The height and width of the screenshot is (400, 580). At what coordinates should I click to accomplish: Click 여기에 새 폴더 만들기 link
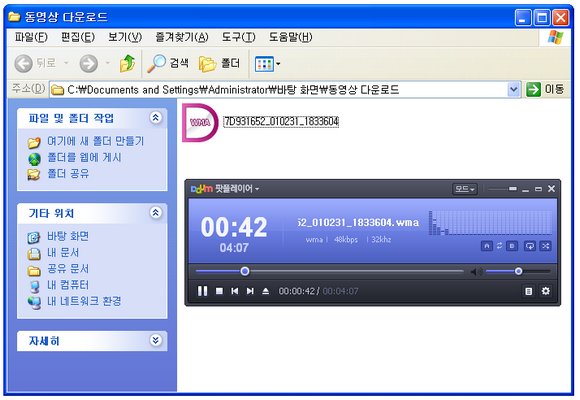pyautogui.click(x=95, y=141)
